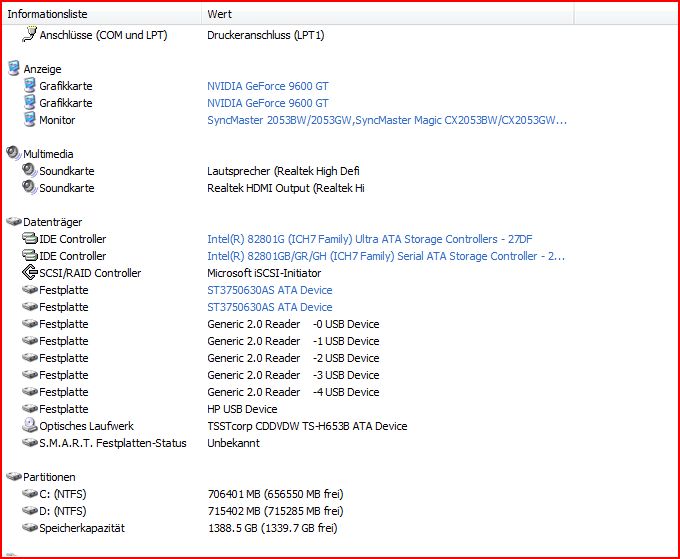Click the S.M.A.R.T. Festplatten-Status icon
This screenshot has width=680, height=559.
point(30,442)
